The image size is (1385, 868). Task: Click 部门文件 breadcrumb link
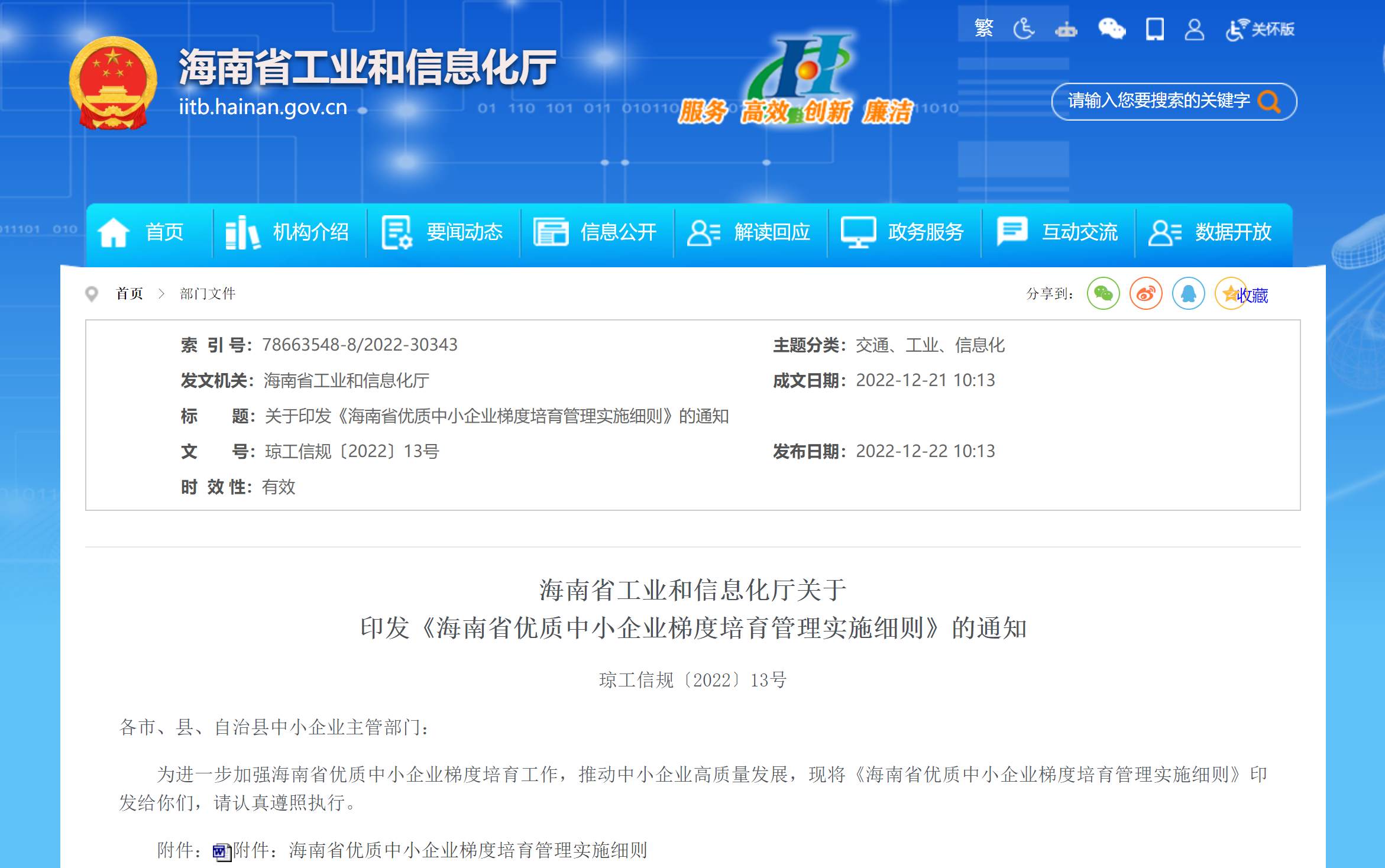click(208, 293)
